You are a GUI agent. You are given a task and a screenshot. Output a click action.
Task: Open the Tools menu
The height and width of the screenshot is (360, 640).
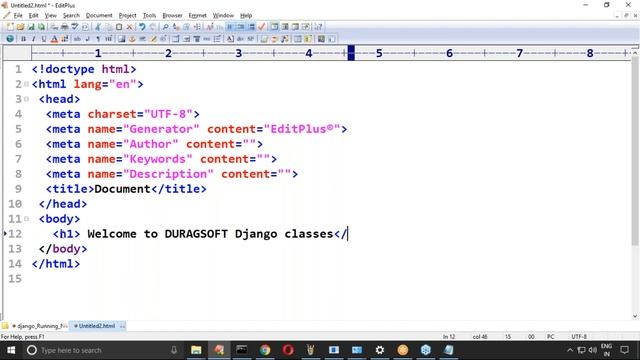[x=149, y=16]
